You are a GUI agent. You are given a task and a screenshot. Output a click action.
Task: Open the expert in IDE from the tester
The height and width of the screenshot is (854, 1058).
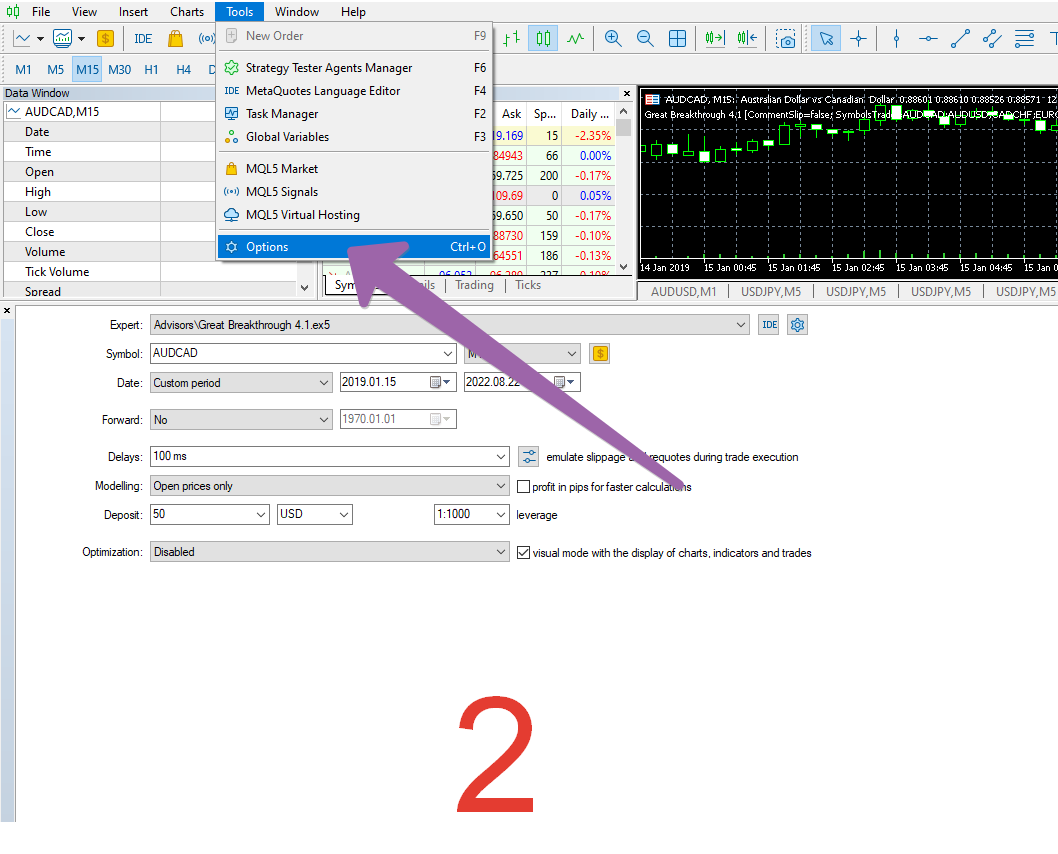point(769,324)
